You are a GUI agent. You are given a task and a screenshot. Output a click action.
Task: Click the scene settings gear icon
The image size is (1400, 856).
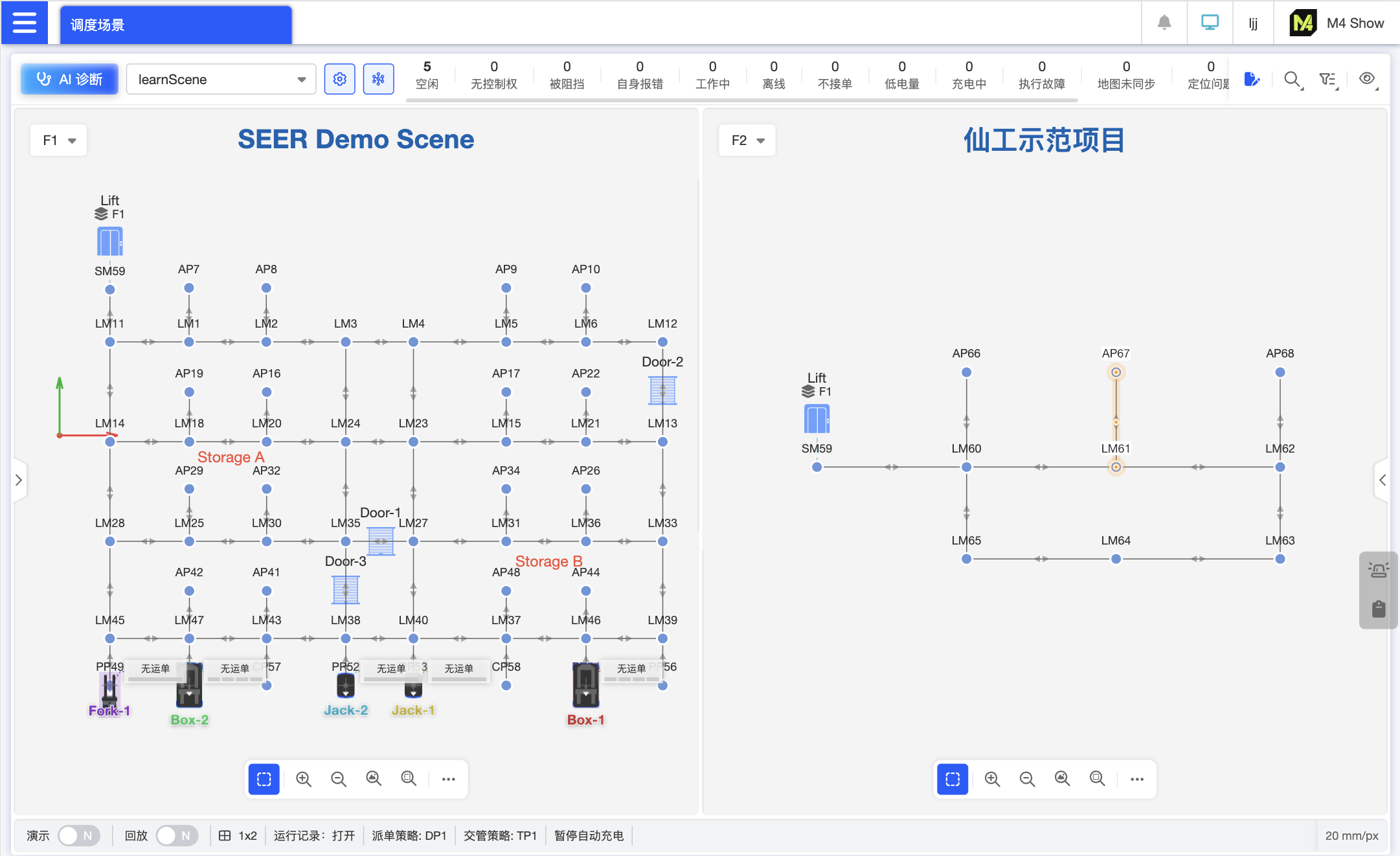click(x=339, y=79)
